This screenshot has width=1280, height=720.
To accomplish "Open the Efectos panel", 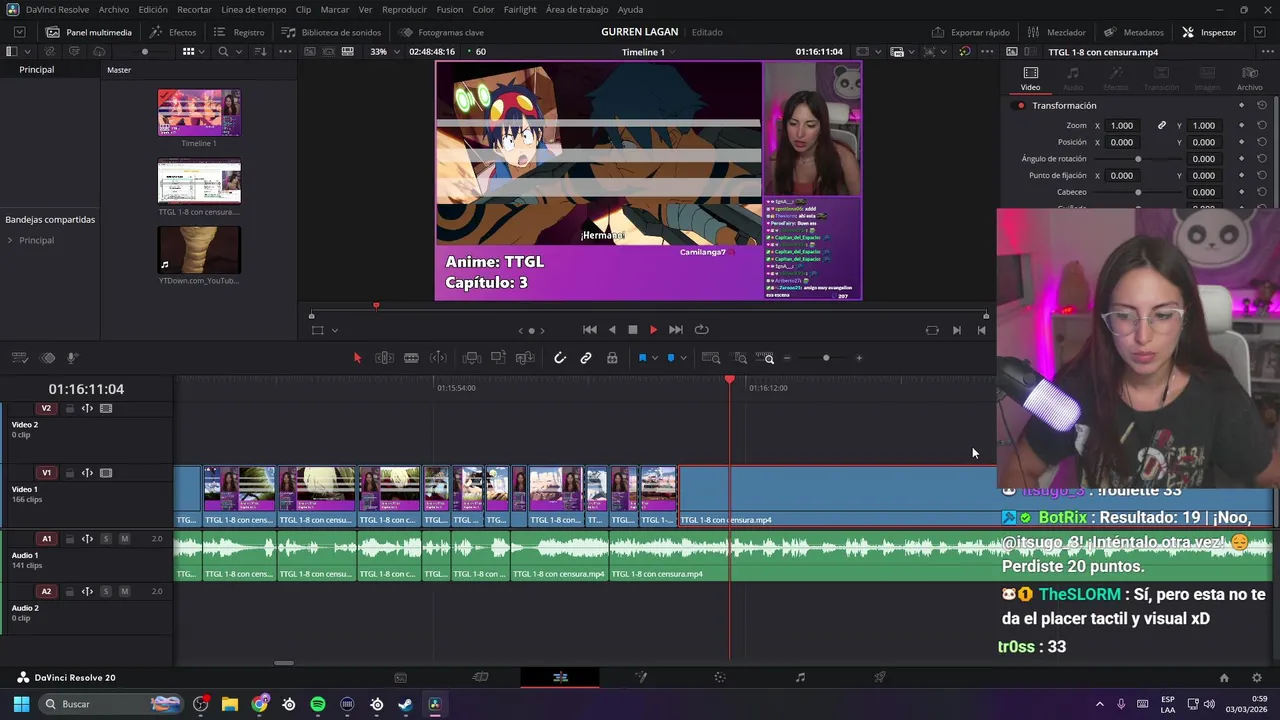I will (173, 32).
